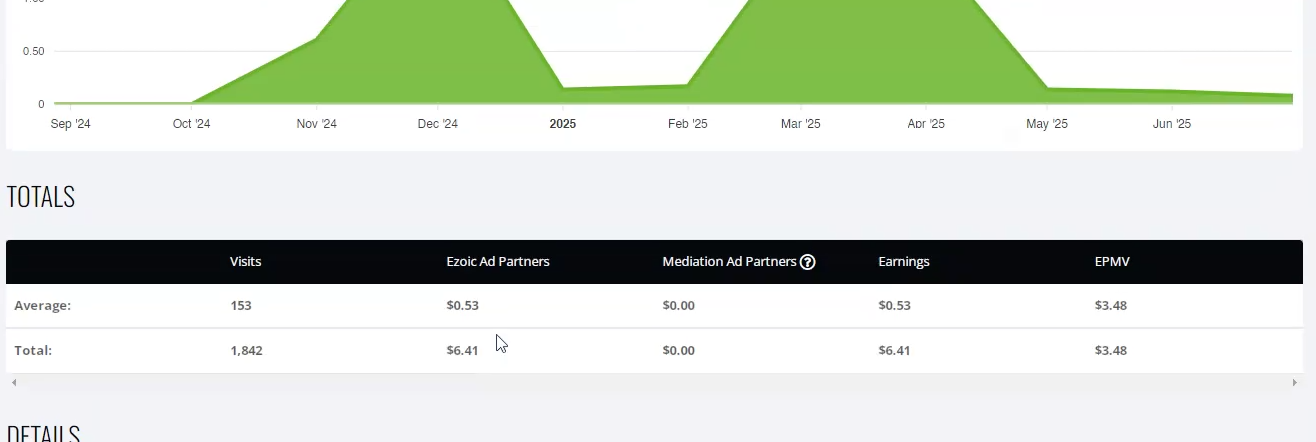Sort by the Ezoic Ad Partners header
Screen dimensions: 1316x442
498,262
